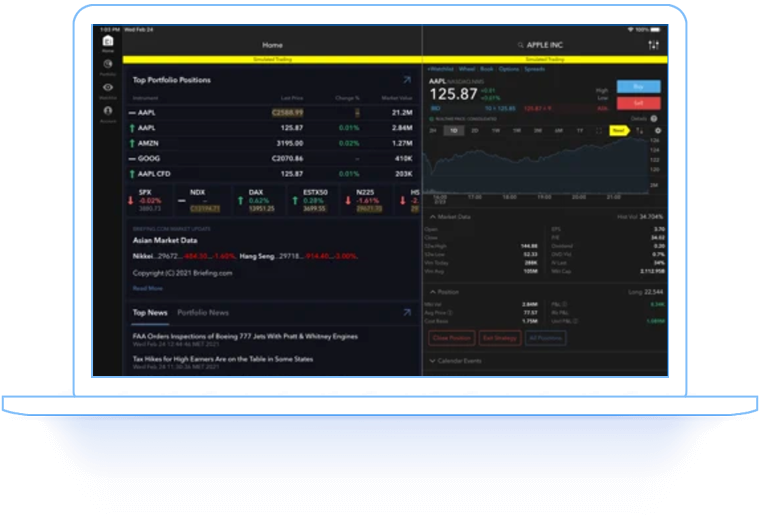Sort by Last Price column header
This screenshot has height=515, width=760.
point(292,98)
